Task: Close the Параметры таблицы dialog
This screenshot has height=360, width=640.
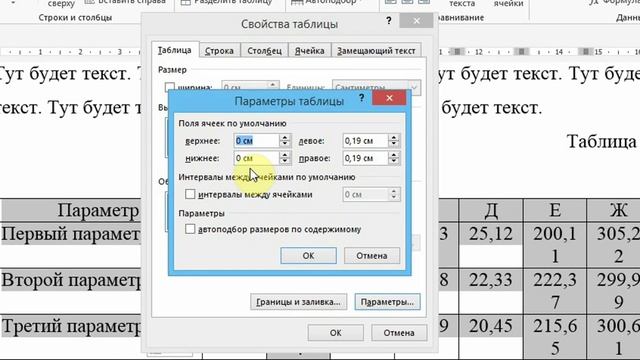Action: pos(389,98)
